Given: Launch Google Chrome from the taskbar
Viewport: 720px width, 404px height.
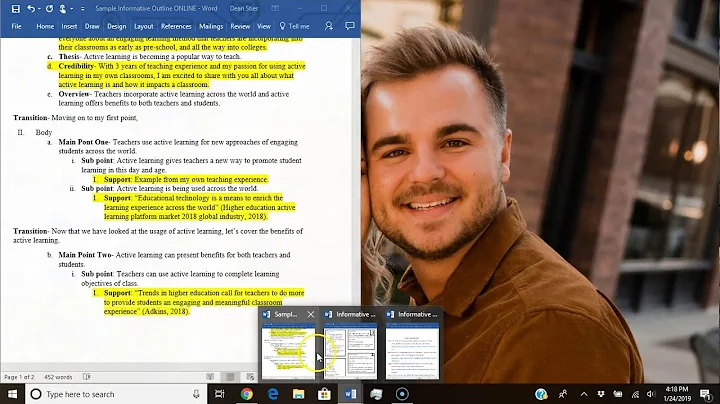Looking at the screenshot, I should point(247,394).
